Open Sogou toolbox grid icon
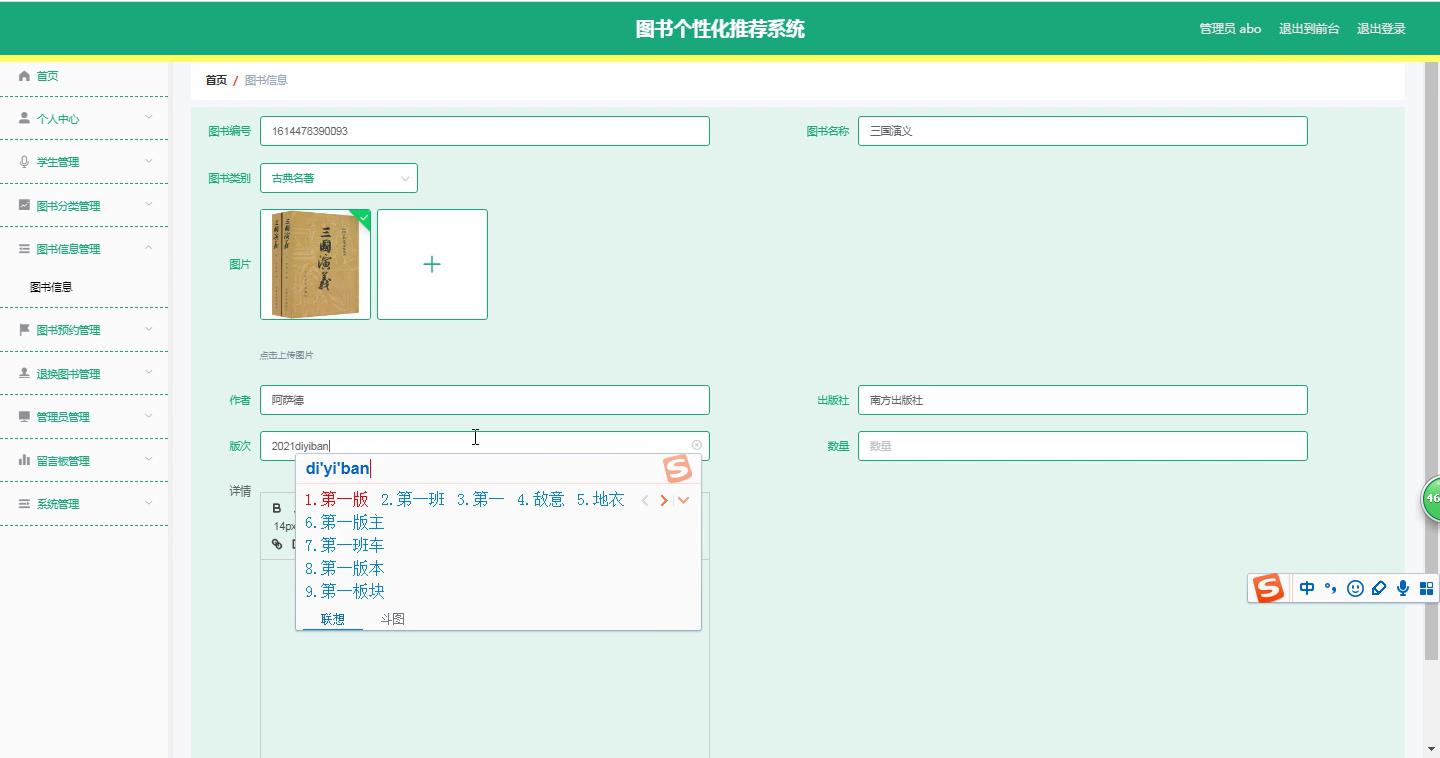The image size is (1440, 758). pyautogui.click(x=1427, y=588)
